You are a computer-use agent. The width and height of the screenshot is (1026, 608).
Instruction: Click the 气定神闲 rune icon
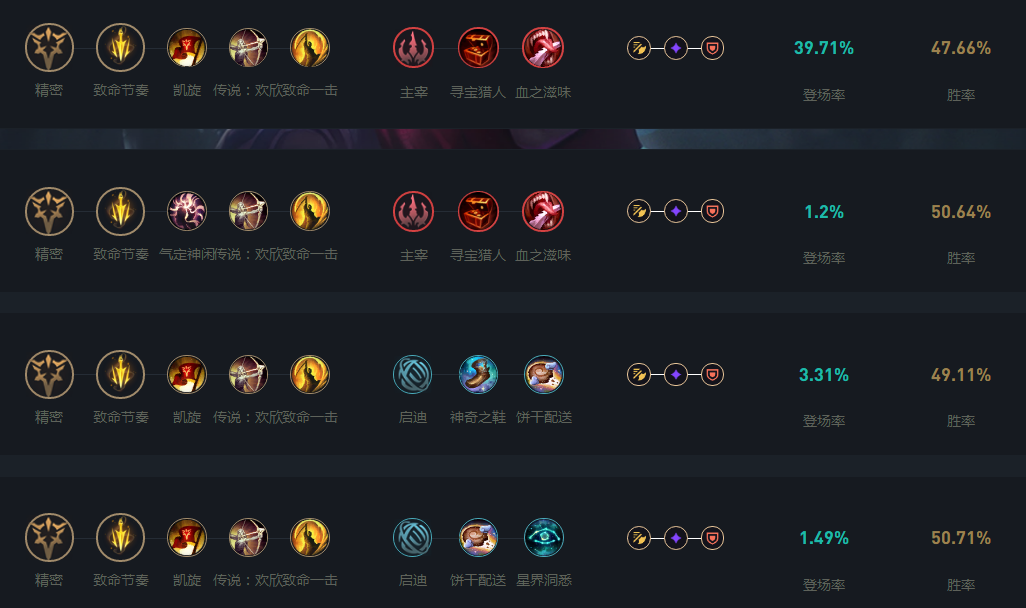[187, 211]
